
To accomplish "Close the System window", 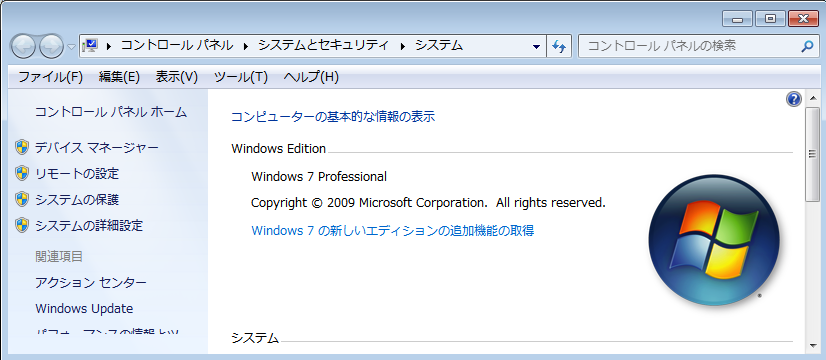I will (x=803, y=19).
